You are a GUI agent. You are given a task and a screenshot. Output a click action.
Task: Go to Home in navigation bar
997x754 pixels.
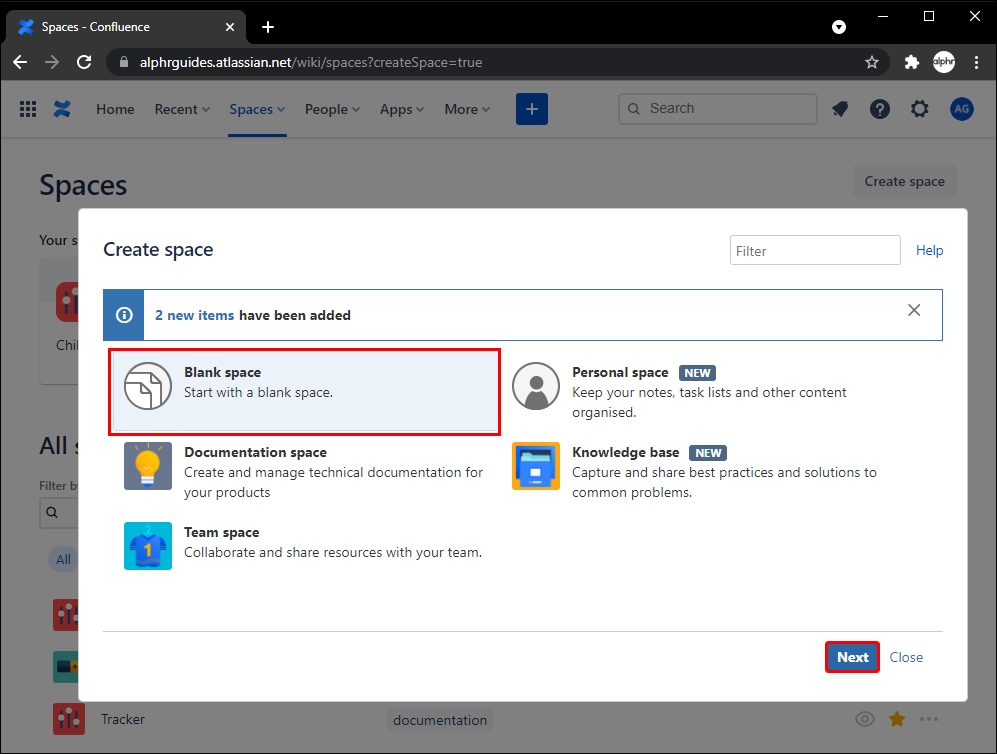[x=115, y=109]
